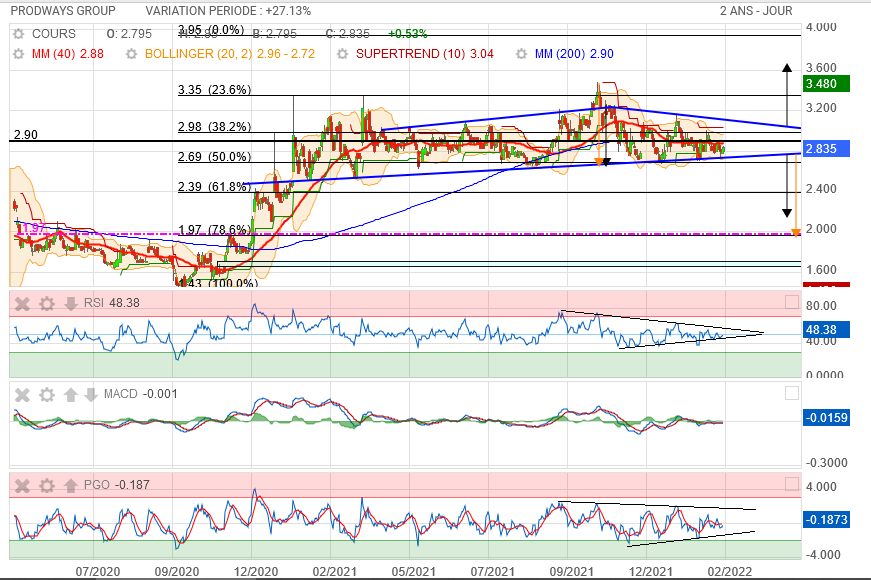
Task: Click the 3.600 price axis tick
Action: pos(821,68)
